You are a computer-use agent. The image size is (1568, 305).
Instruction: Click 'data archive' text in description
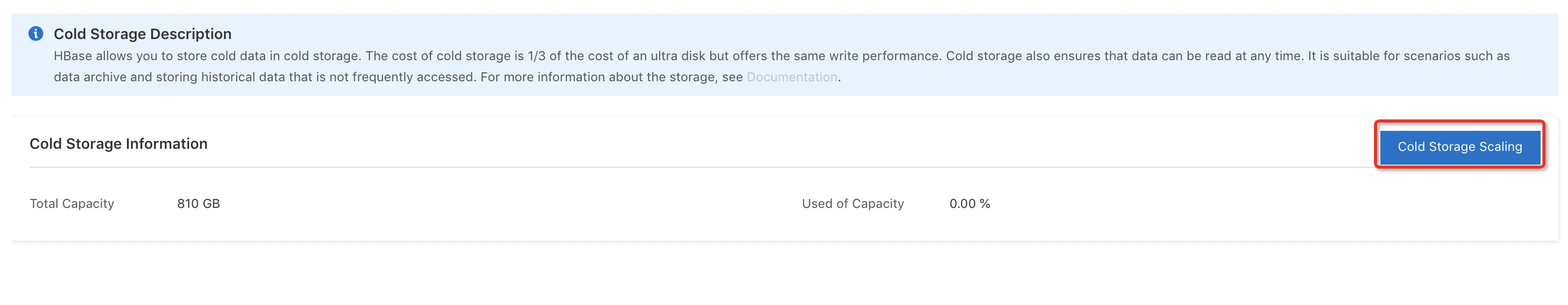(x=90, y=77)
